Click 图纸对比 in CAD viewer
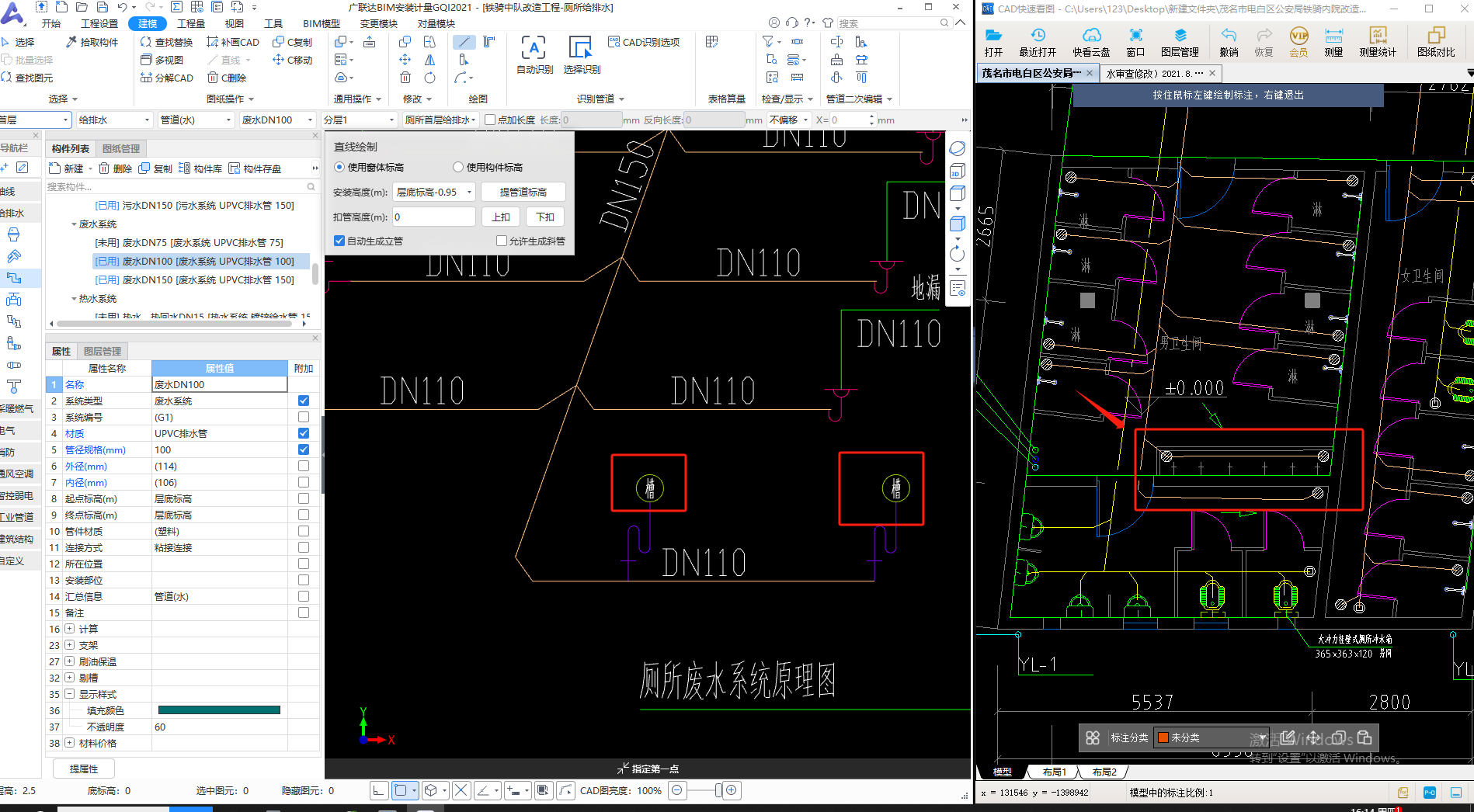 pyautogui.click(x=1436, y=42)
